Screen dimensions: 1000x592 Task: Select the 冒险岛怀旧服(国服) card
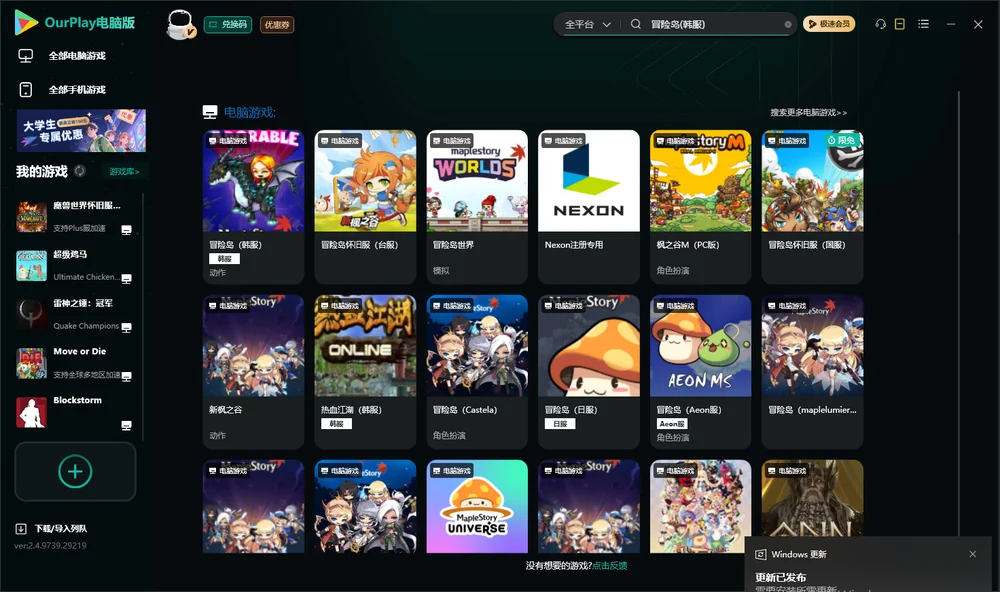[812, 207]
